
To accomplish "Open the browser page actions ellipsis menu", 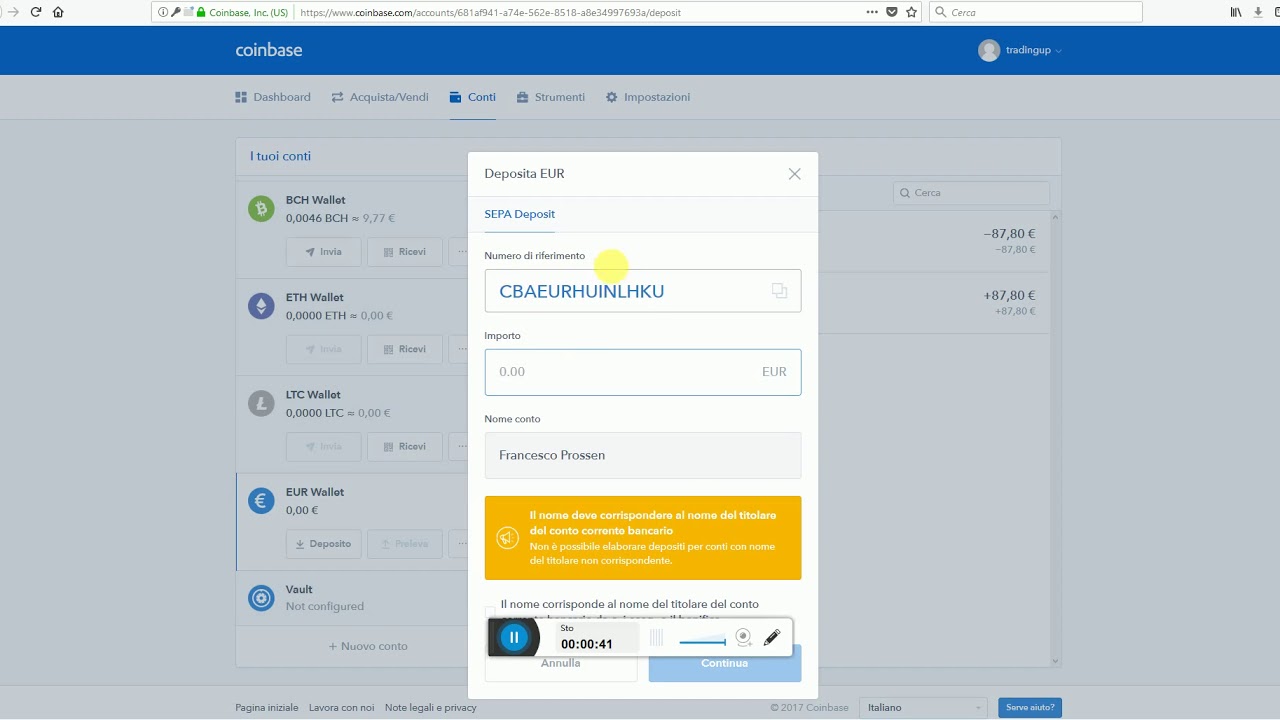I will tap(871, 12).
